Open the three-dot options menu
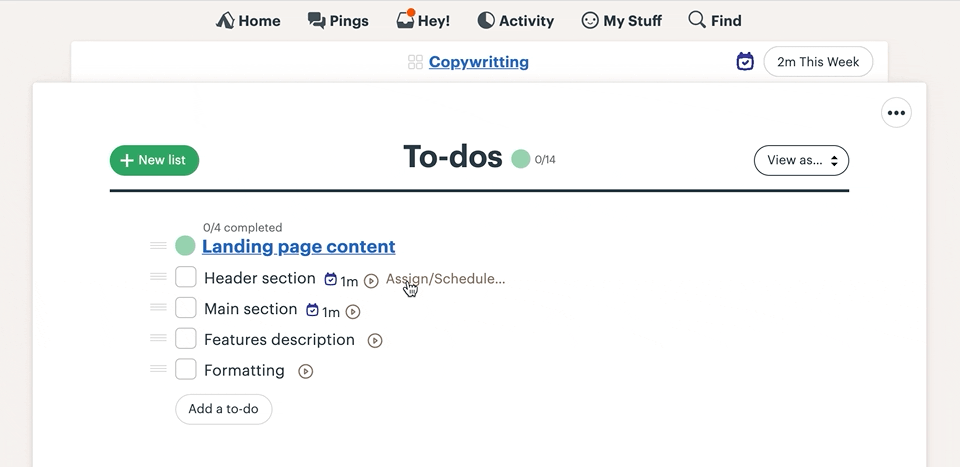 pyautogui.click(x=896, y=113)
